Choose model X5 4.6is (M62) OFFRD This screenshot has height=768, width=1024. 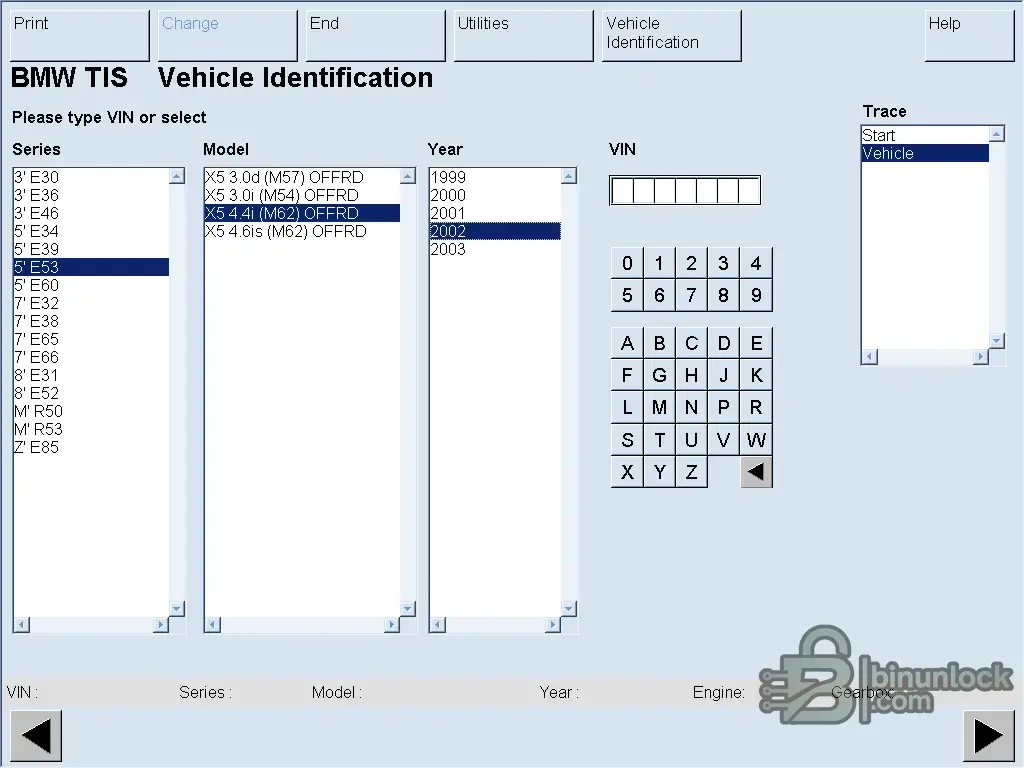(x=302, y=231)
